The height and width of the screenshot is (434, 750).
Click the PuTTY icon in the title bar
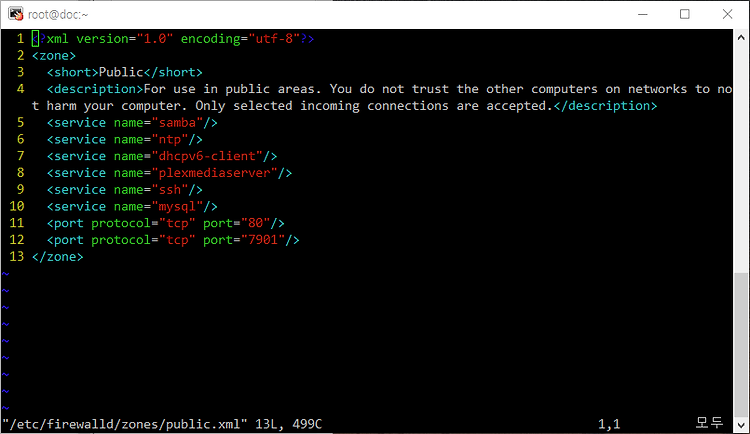15,14
